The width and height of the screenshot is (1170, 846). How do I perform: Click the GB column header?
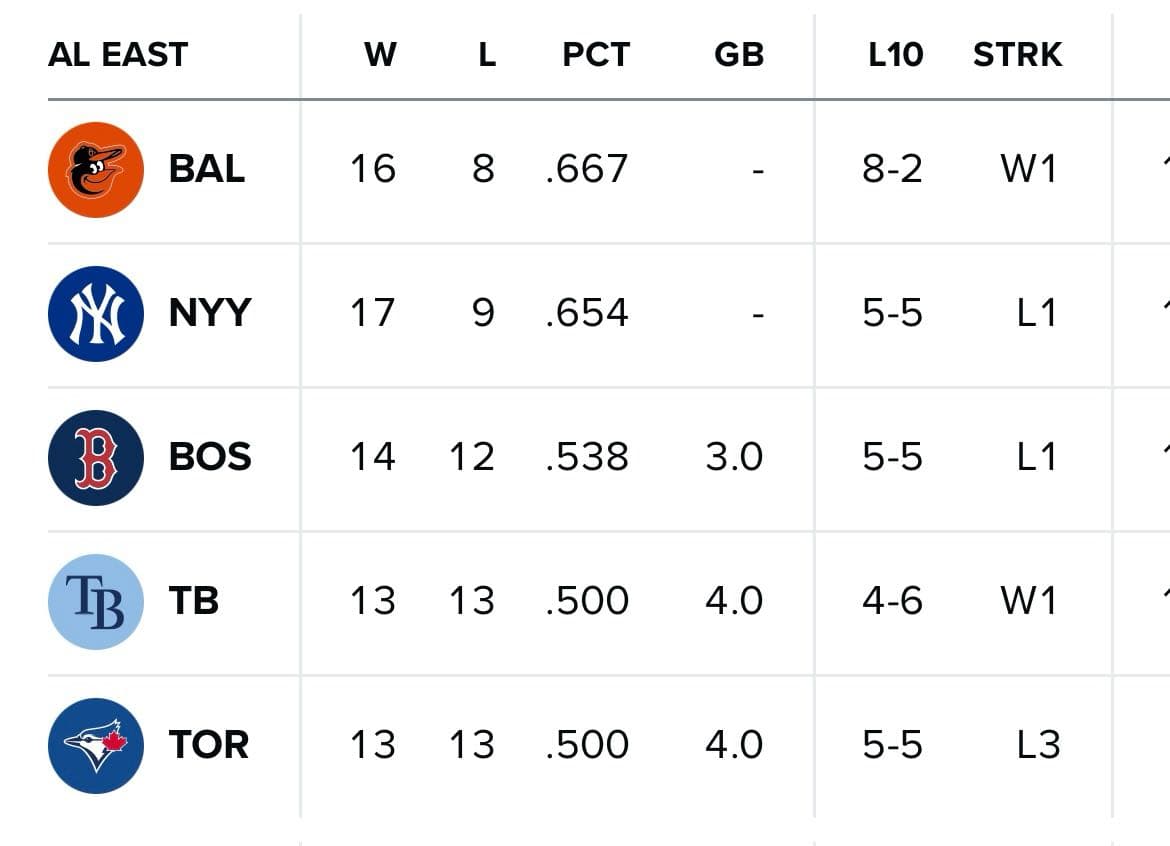(x=739, y=55)
